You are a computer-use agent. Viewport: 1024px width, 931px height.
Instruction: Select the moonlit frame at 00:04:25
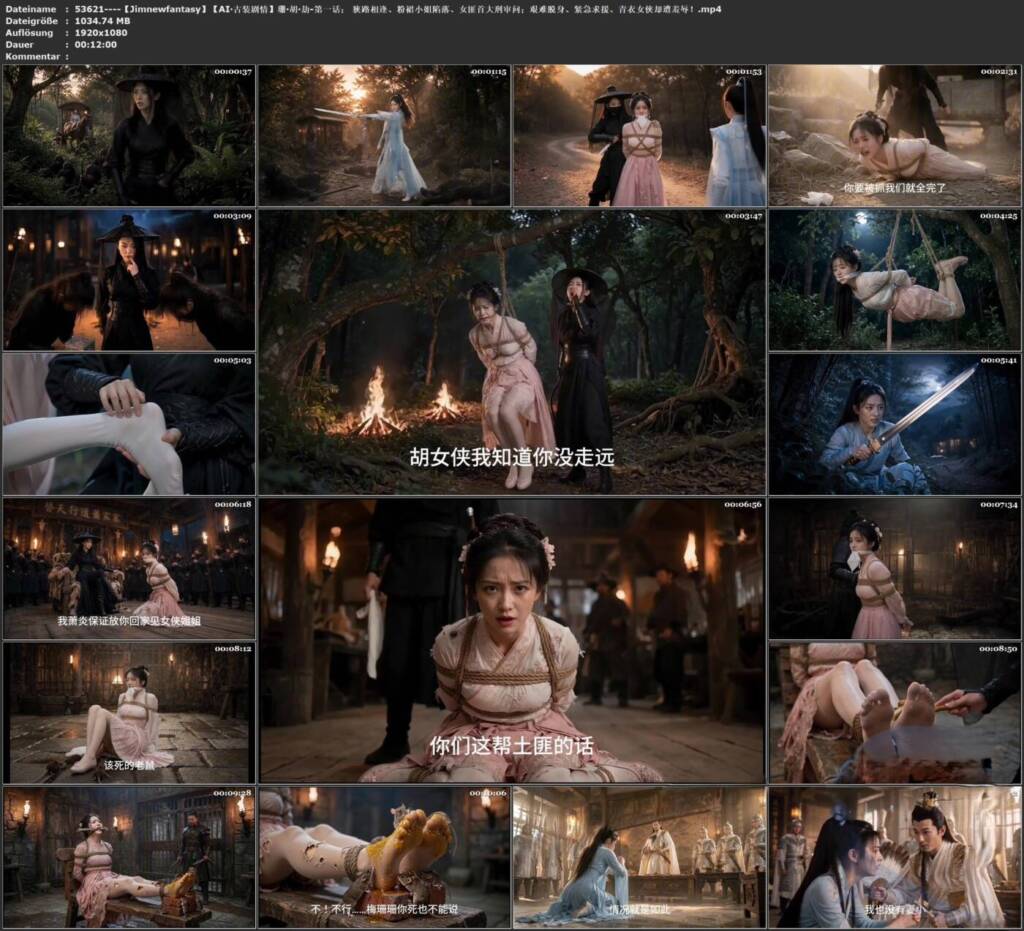[895, 279]
